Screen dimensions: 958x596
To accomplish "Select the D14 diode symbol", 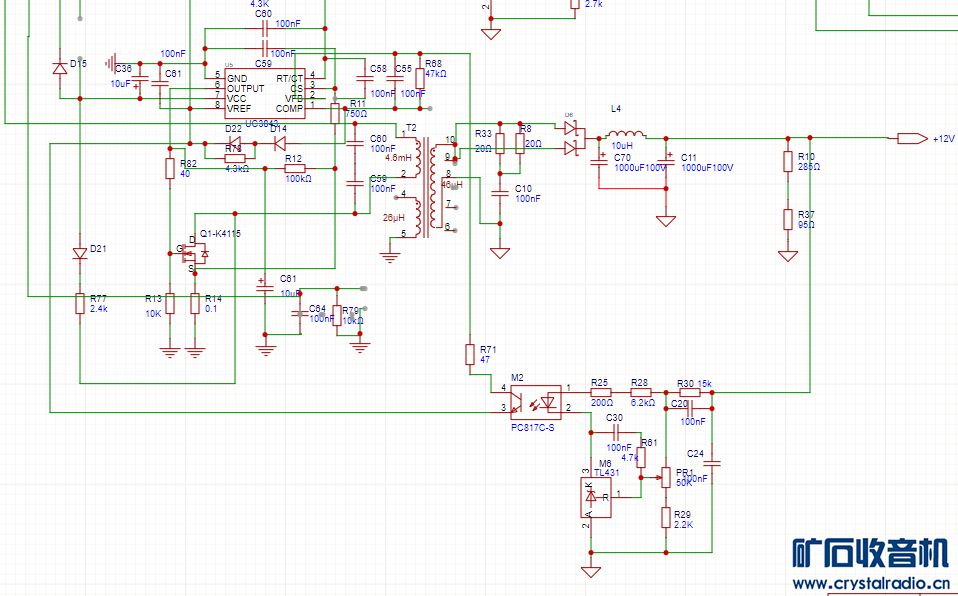I will 279,144.
